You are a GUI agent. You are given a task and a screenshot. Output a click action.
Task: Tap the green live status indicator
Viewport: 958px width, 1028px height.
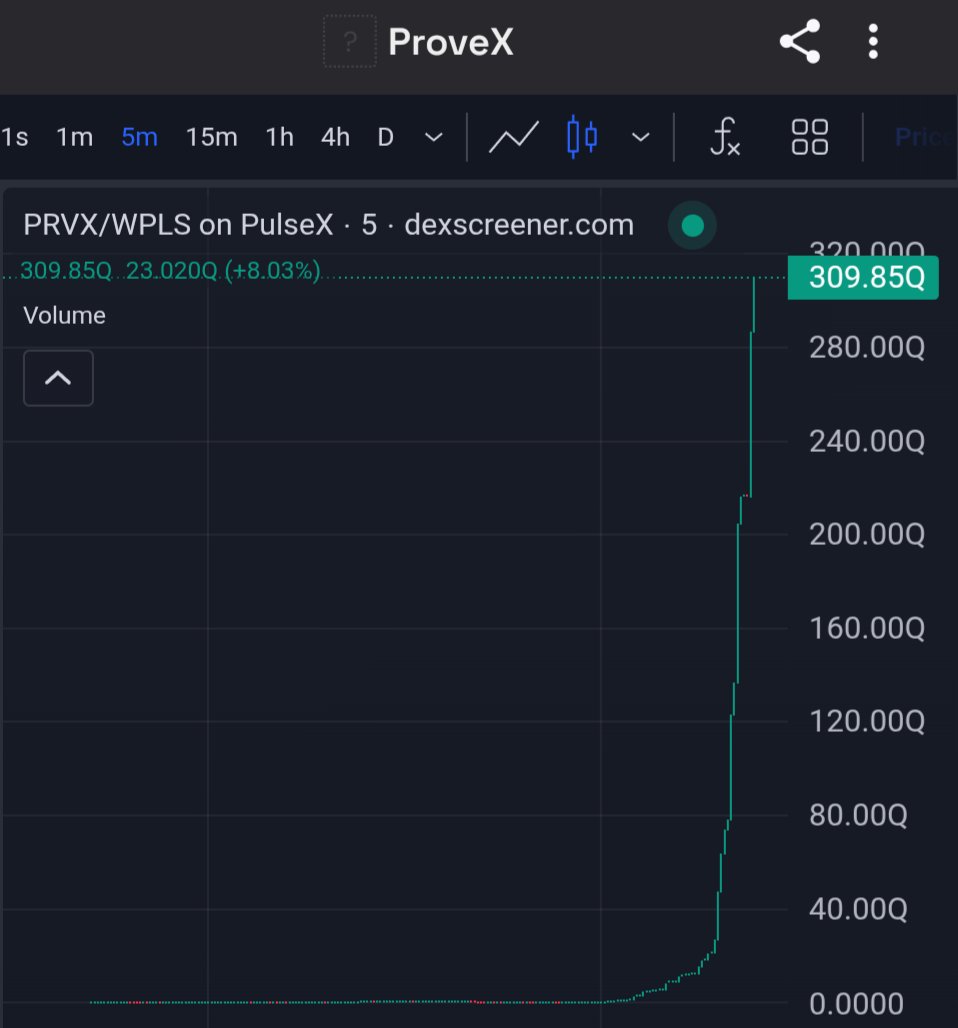[x=692, y=226]
